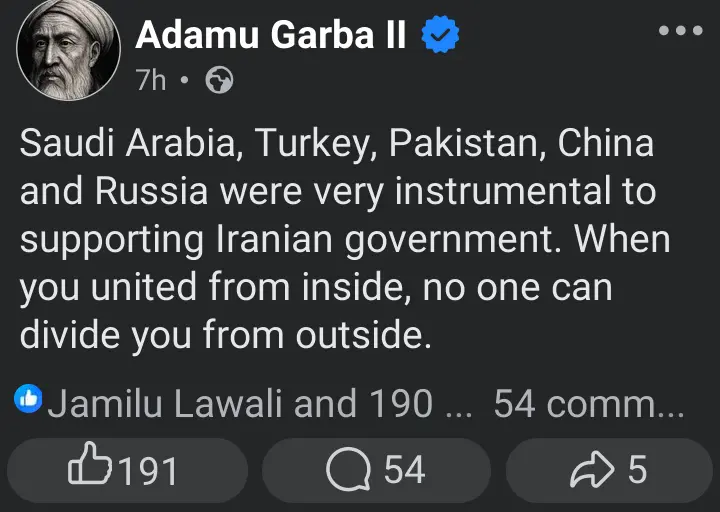The height and width of the screenshot is (512, 720).
Task: Open the truncated 54 comments link
Action: (x=588, y=403)
